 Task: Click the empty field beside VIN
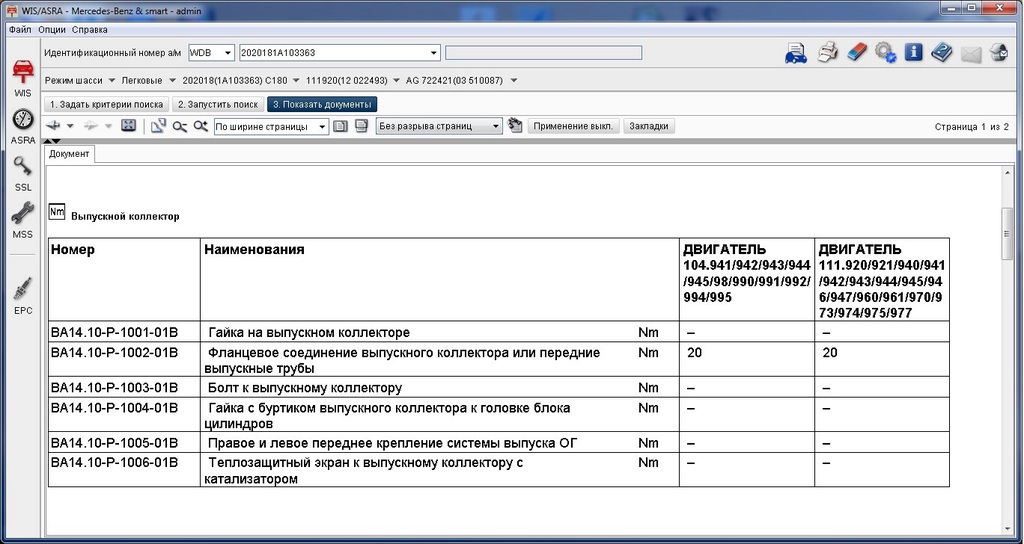[x=543, y=53]
